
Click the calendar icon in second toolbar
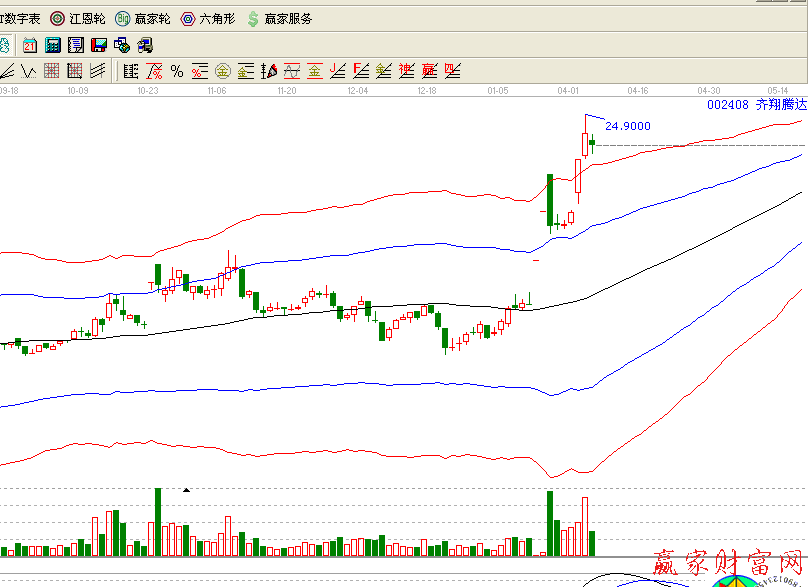tap(30, 45)
